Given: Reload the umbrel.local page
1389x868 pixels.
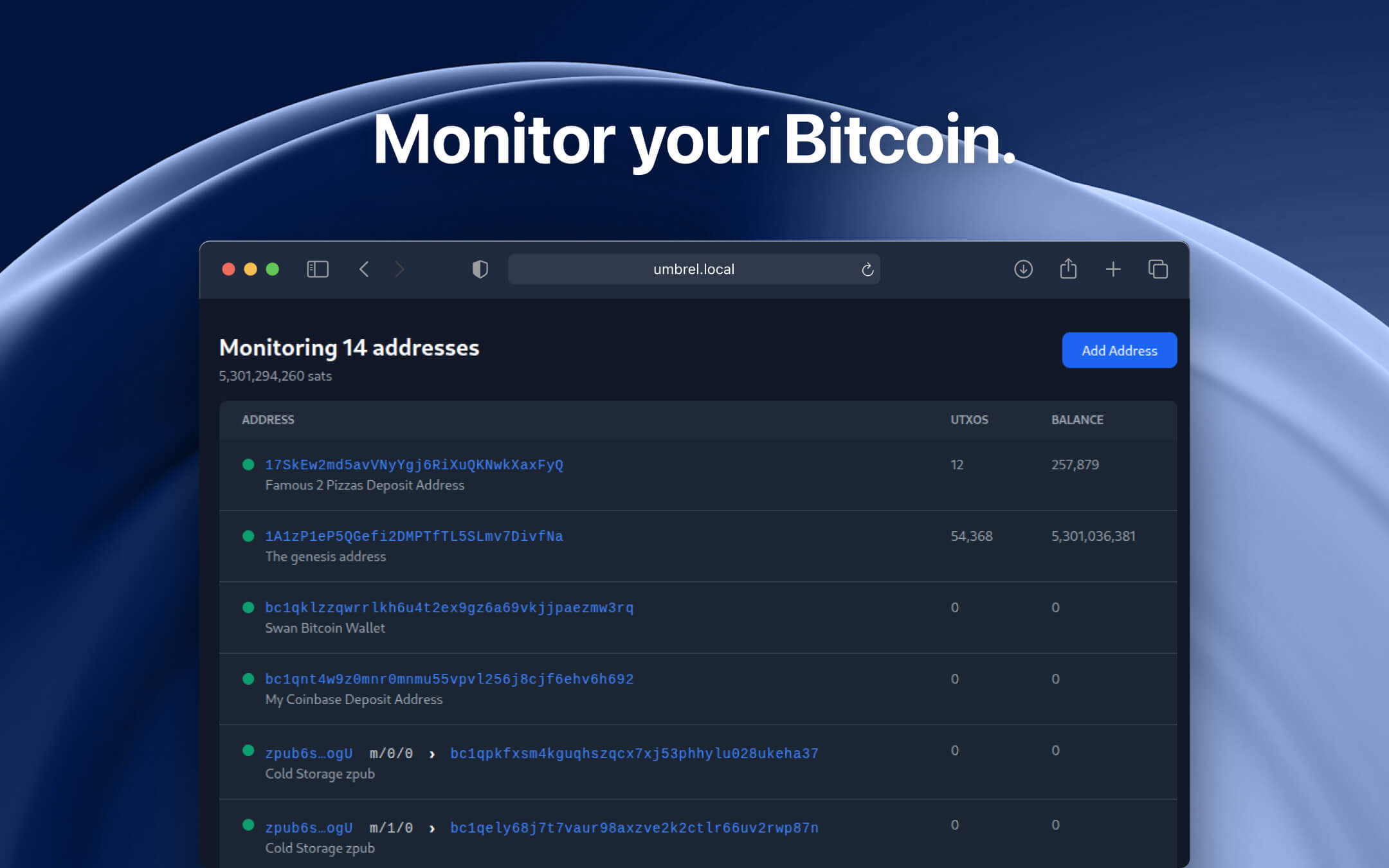Looking at the screenshot, I should (x=867, y=269).
